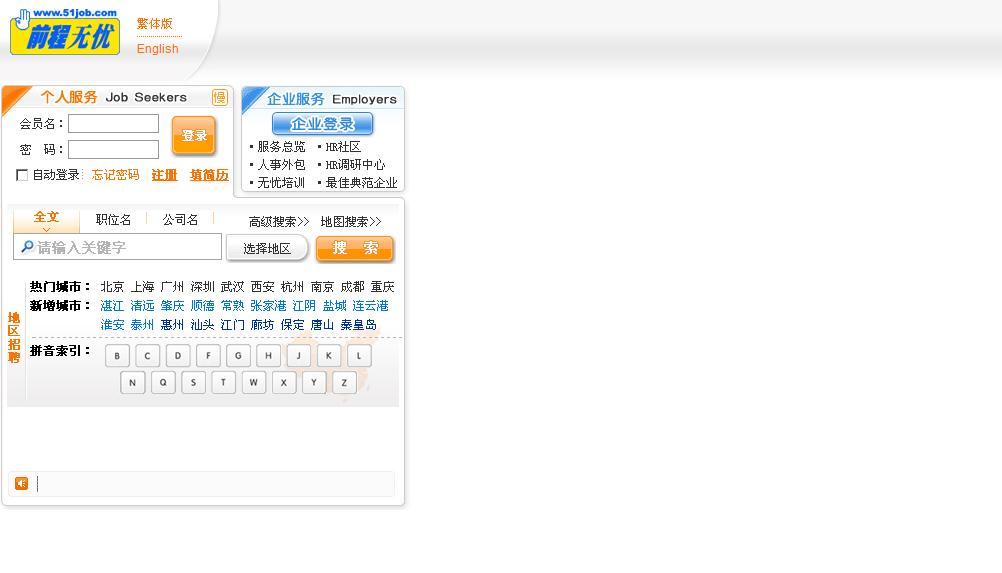
Task: Enable the 自动登录 checkbox
Action: click(22, 175)
